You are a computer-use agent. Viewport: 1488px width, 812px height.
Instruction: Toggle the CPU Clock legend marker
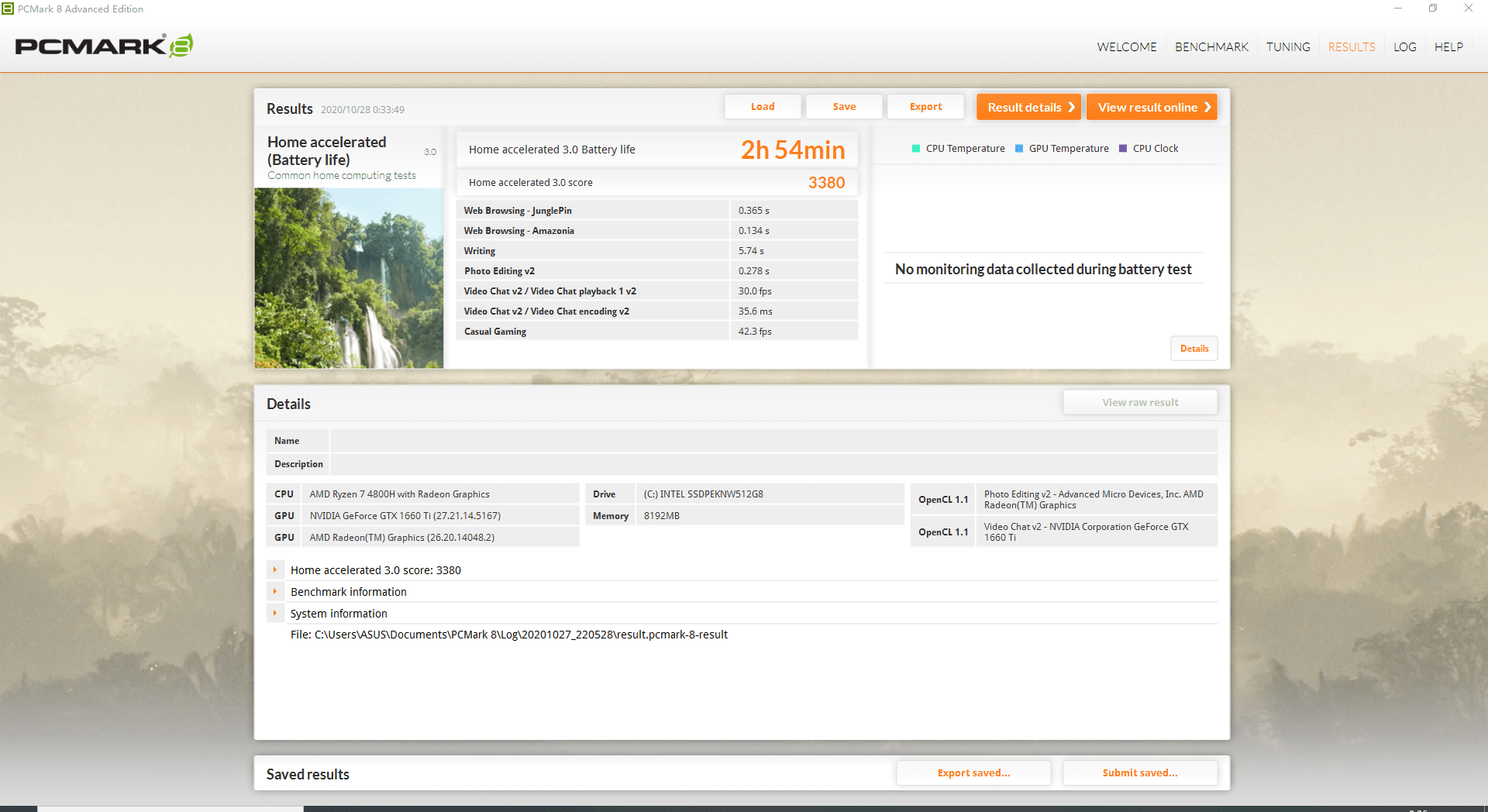[1123, 149]
